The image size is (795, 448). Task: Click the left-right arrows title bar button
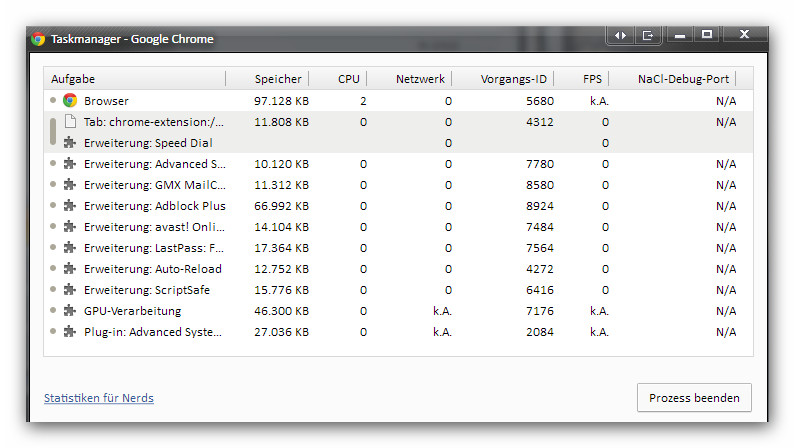(x=620, y=35)
